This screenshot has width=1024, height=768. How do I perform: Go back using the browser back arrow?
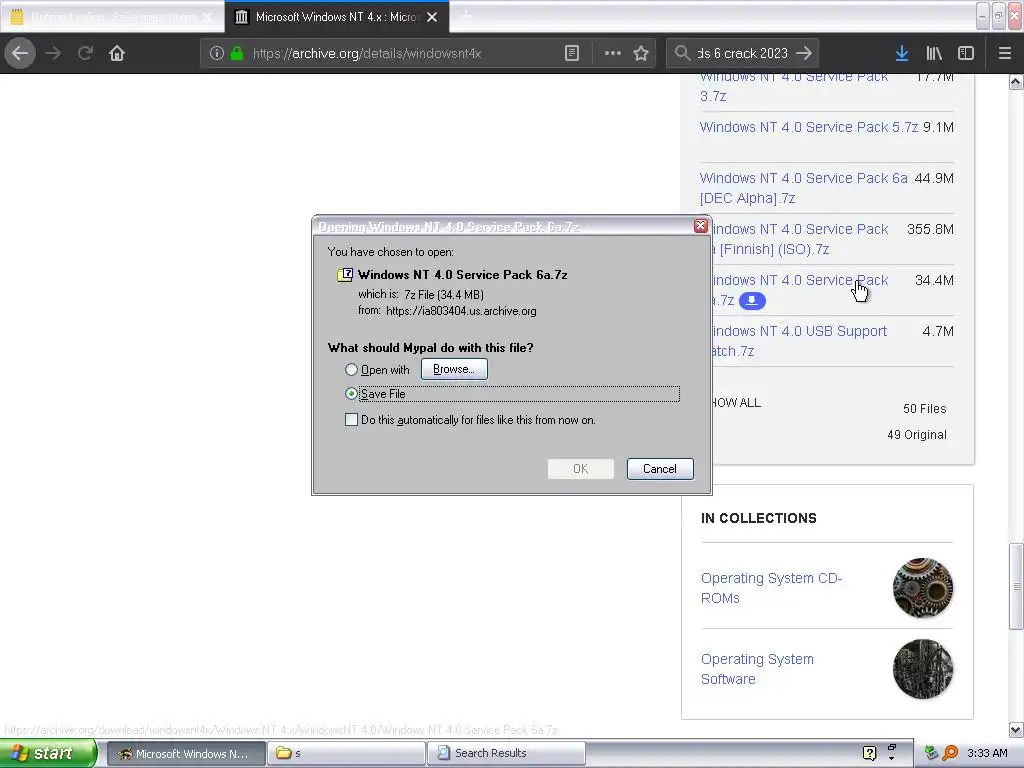pyautogui.click(x=20, y=53)
